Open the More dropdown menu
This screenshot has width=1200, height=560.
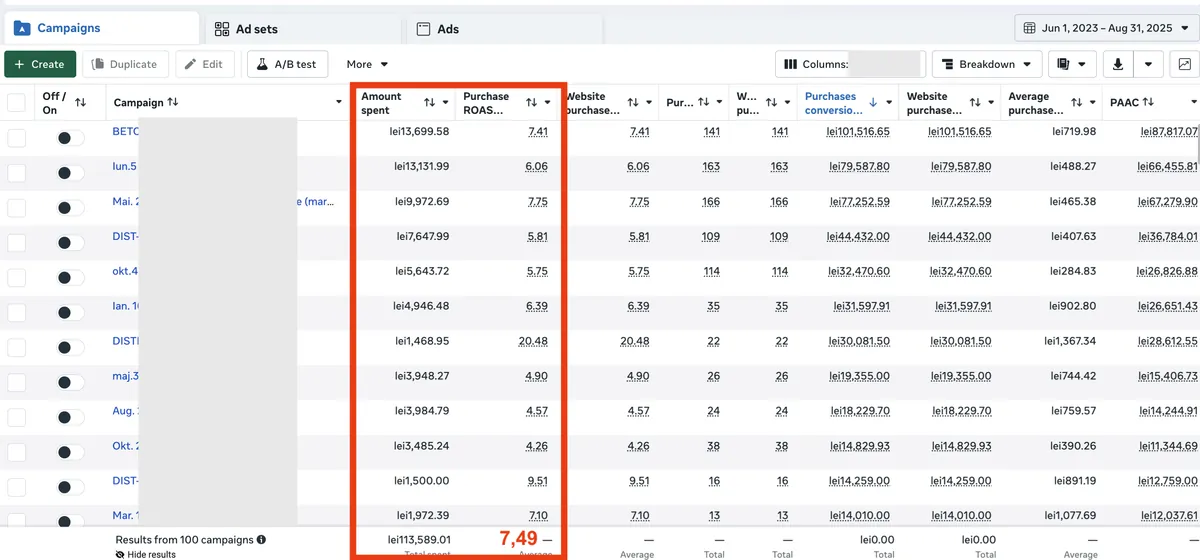coord(367,64)
